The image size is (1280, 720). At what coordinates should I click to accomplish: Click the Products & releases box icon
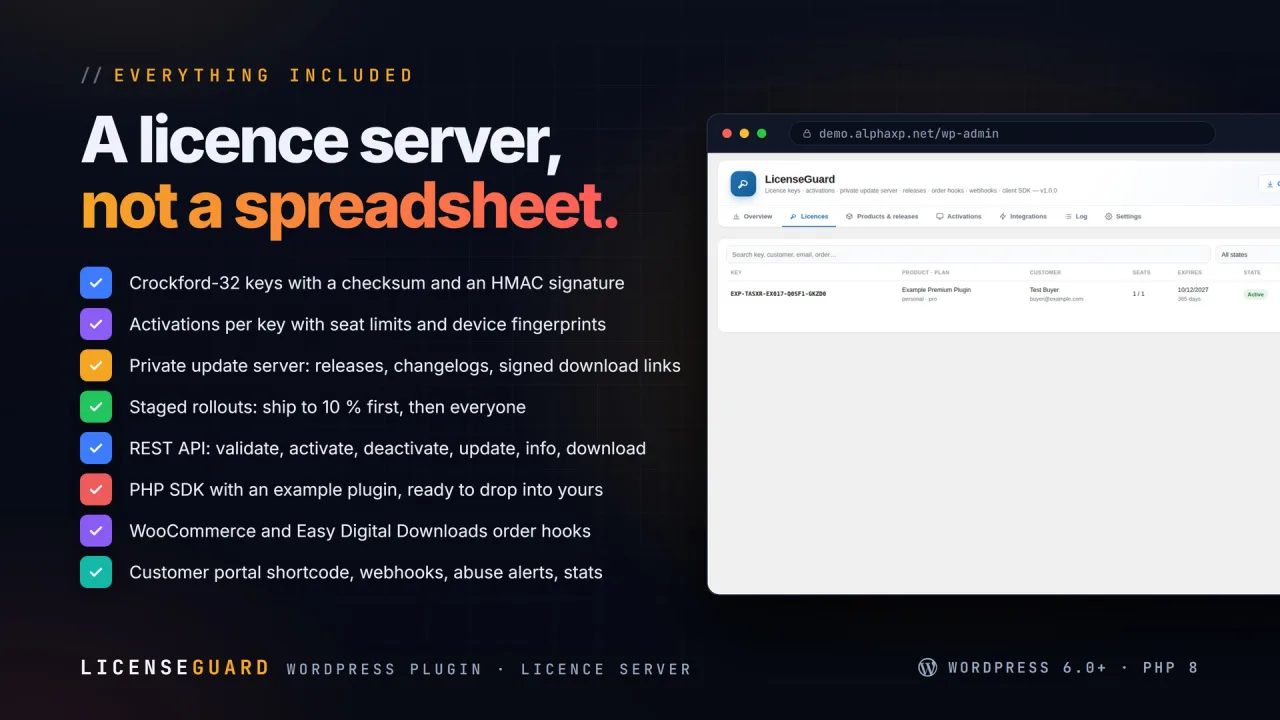849,216
